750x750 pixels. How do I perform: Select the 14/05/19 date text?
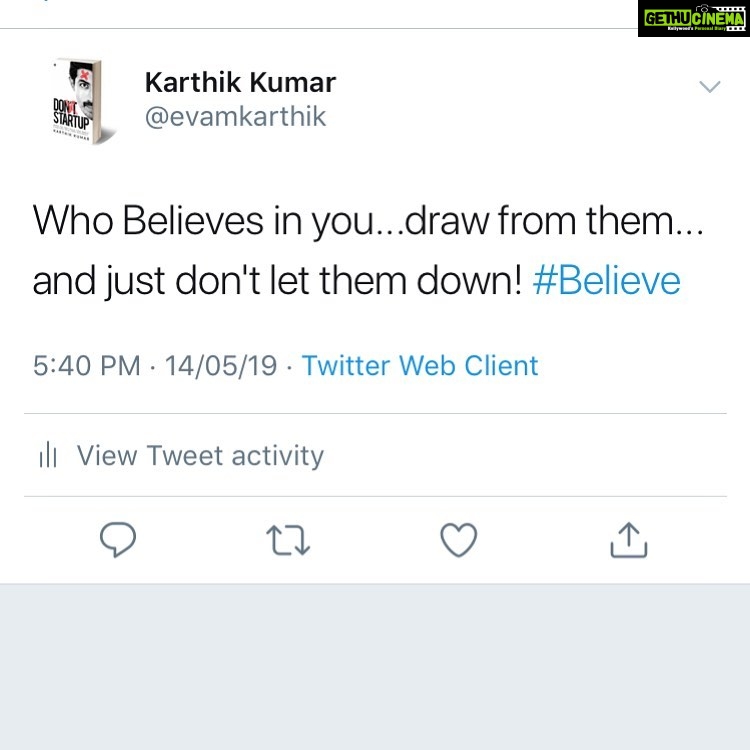point(221,366)
